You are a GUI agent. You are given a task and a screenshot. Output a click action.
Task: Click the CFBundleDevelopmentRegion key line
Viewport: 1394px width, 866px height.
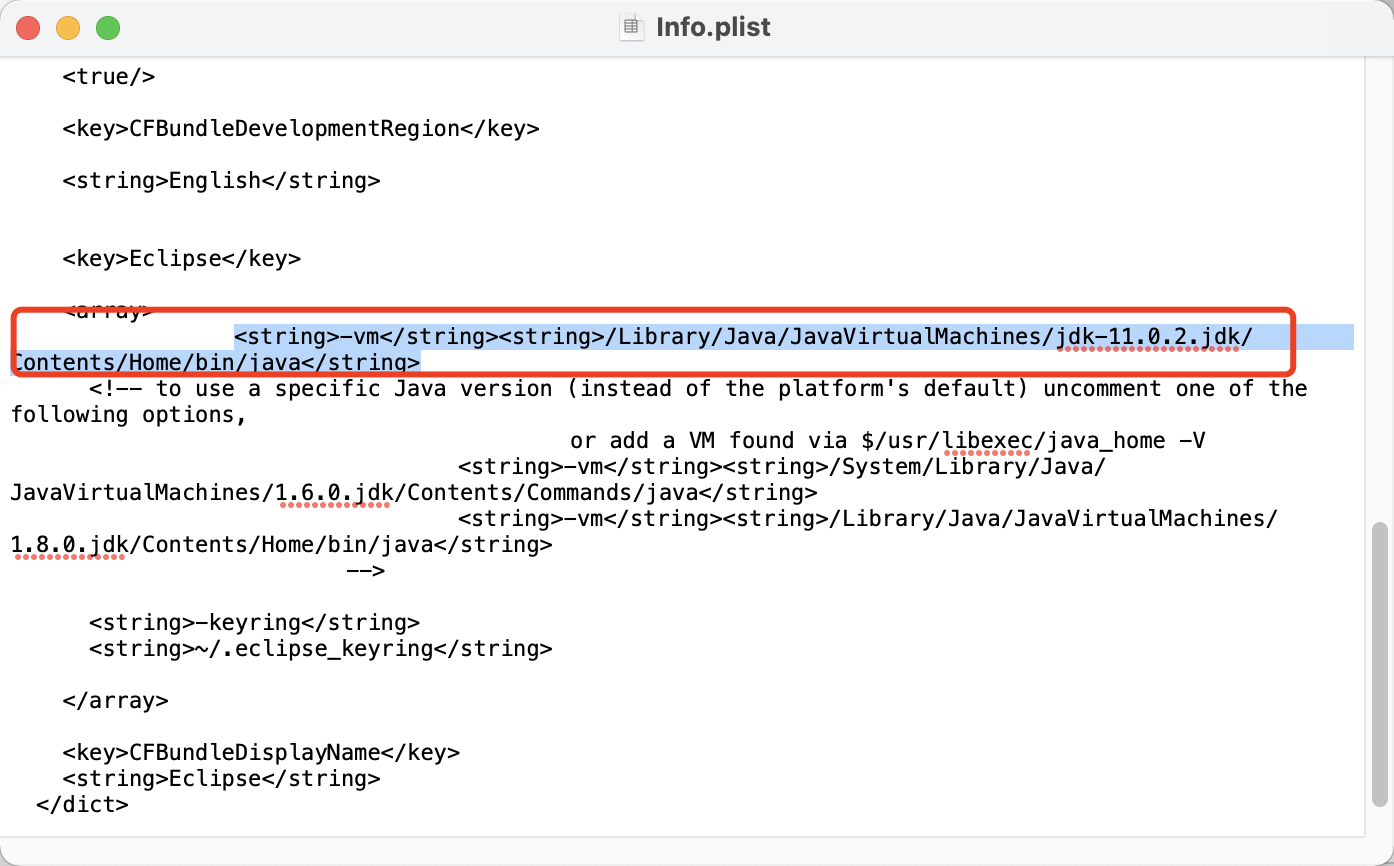(301, 128)
